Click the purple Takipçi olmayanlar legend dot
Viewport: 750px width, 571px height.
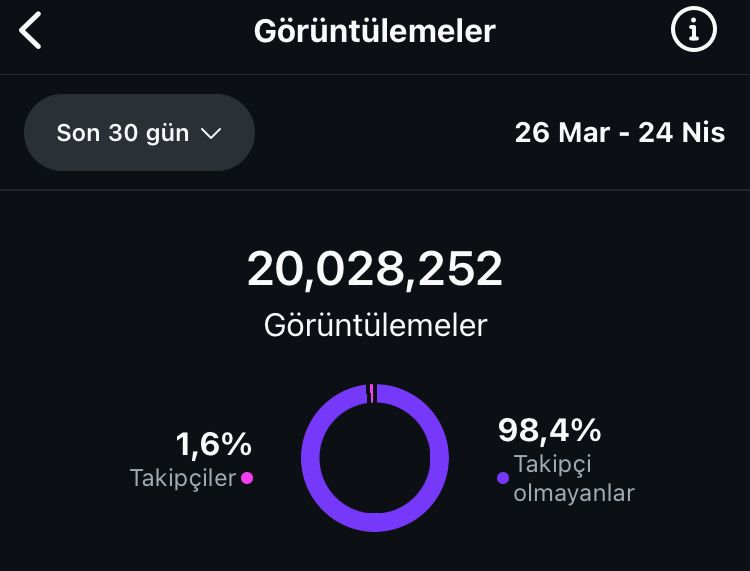pos(503,478)
